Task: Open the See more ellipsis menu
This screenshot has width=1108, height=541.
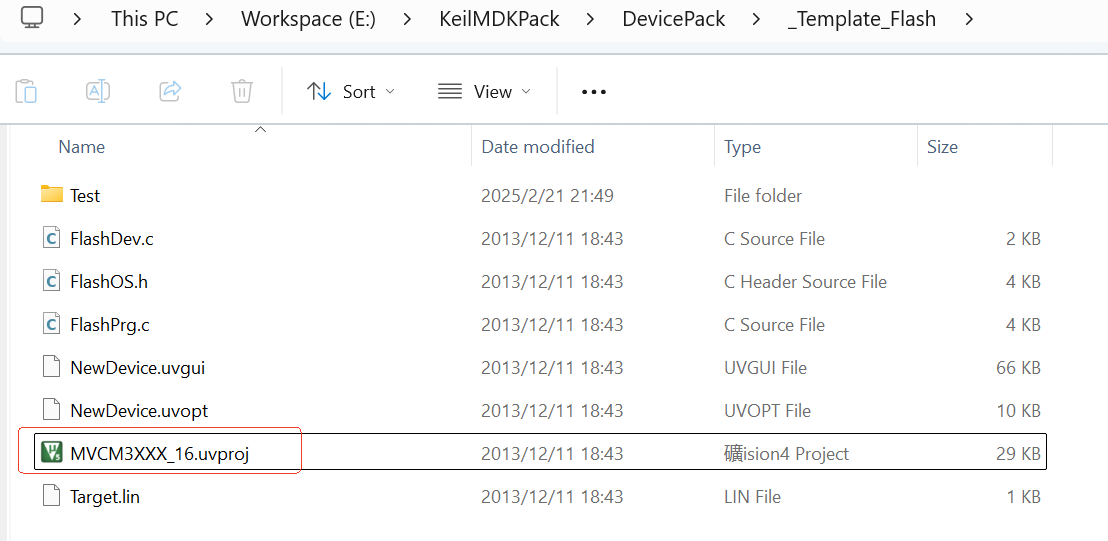Action: click(x=594, y=91)
